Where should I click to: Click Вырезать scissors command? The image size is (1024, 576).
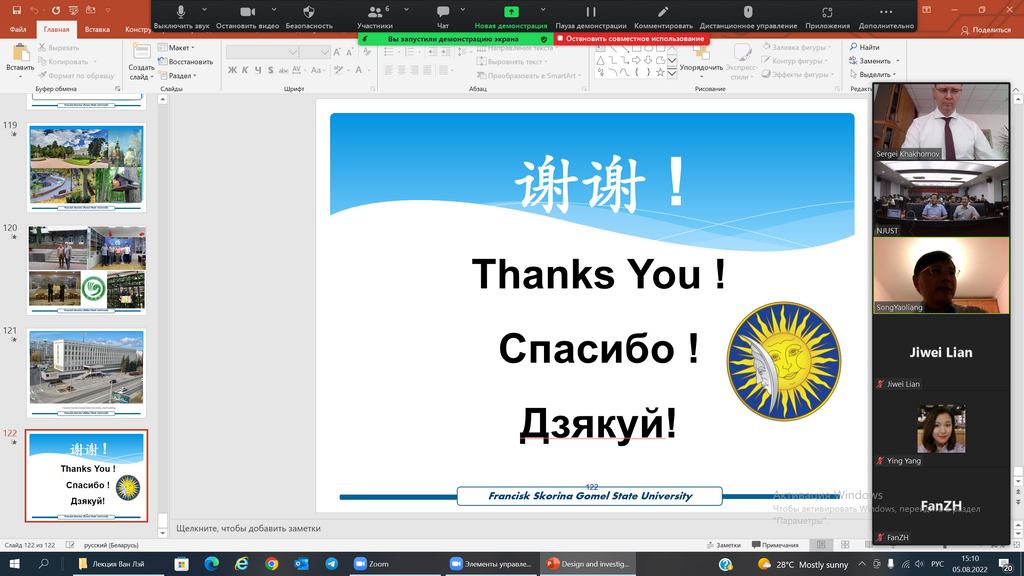pos(59,48)
